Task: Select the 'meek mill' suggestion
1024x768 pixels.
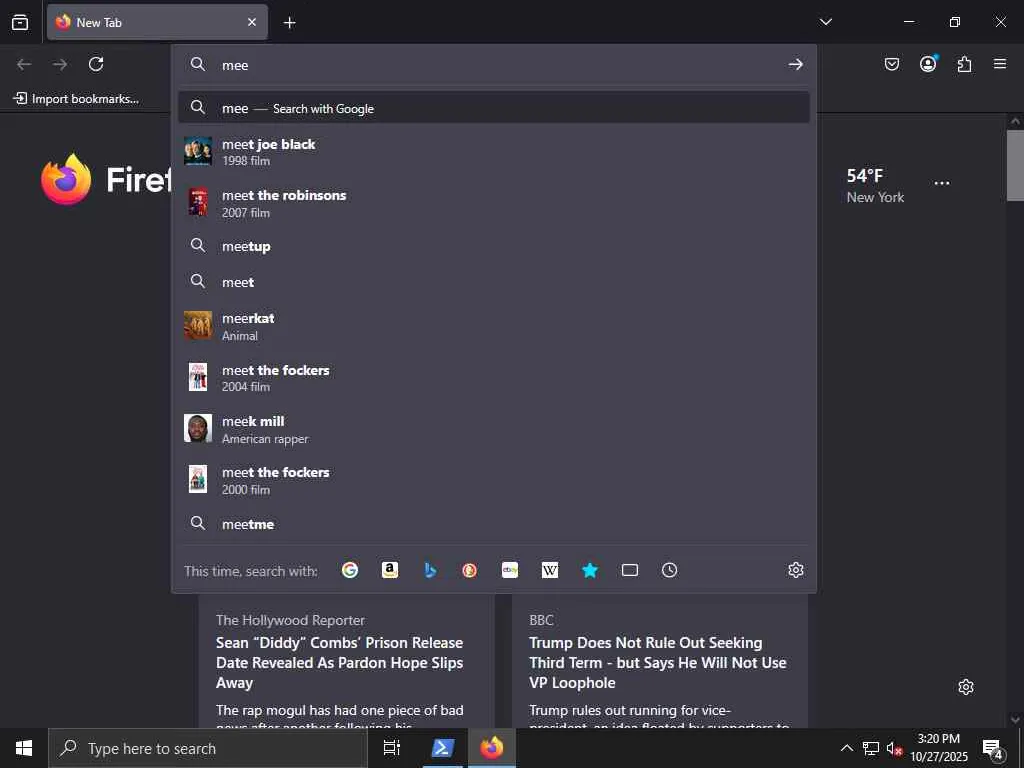Action: (x=494, y=429)
